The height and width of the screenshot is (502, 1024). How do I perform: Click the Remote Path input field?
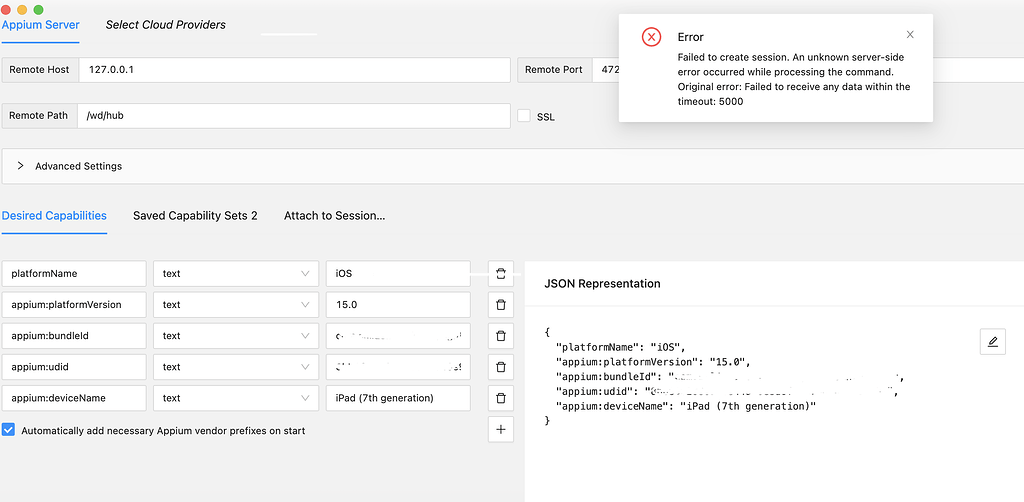(x=294, y=115)
